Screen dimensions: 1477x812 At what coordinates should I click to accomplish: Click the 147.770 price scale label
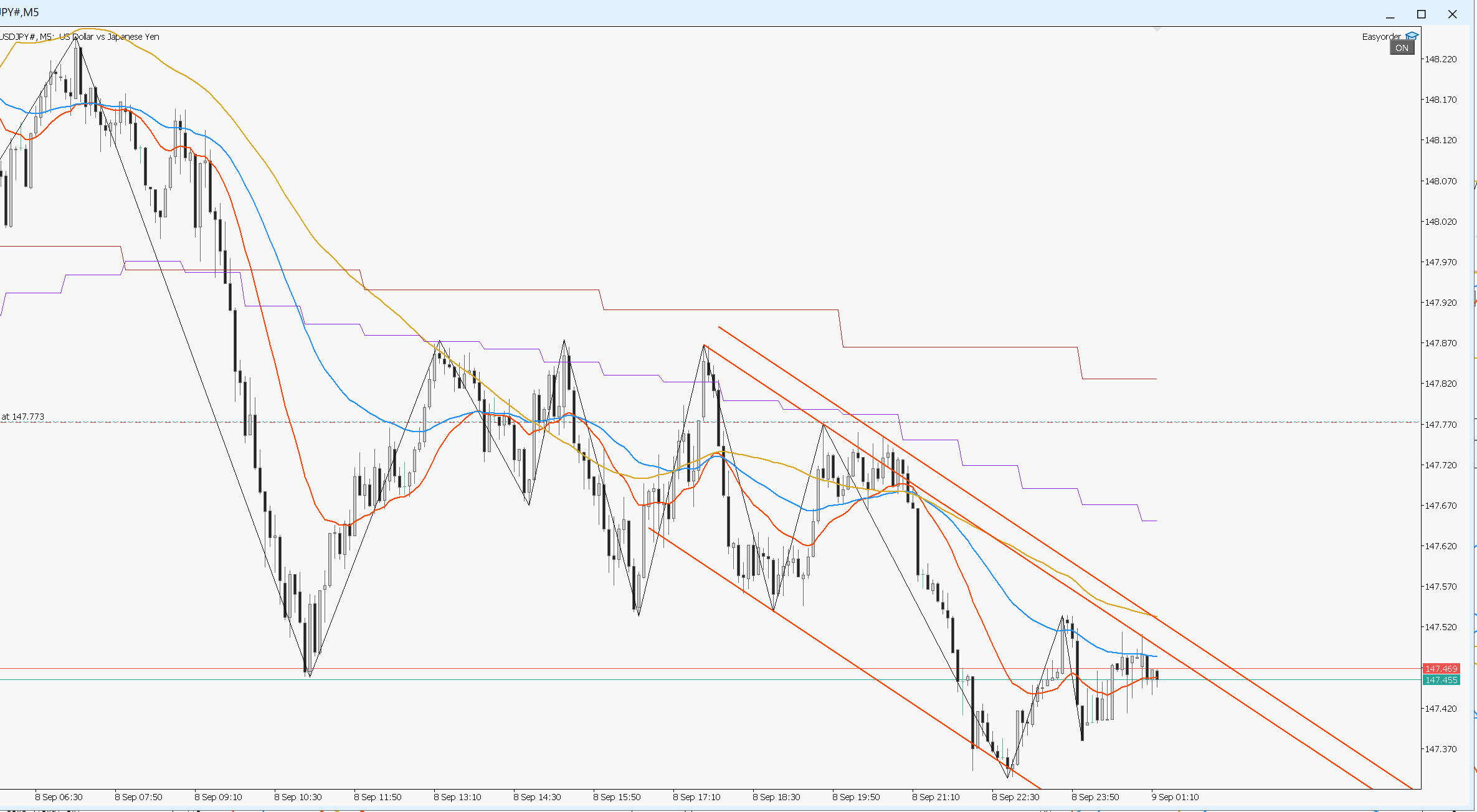pos(1441,425)
